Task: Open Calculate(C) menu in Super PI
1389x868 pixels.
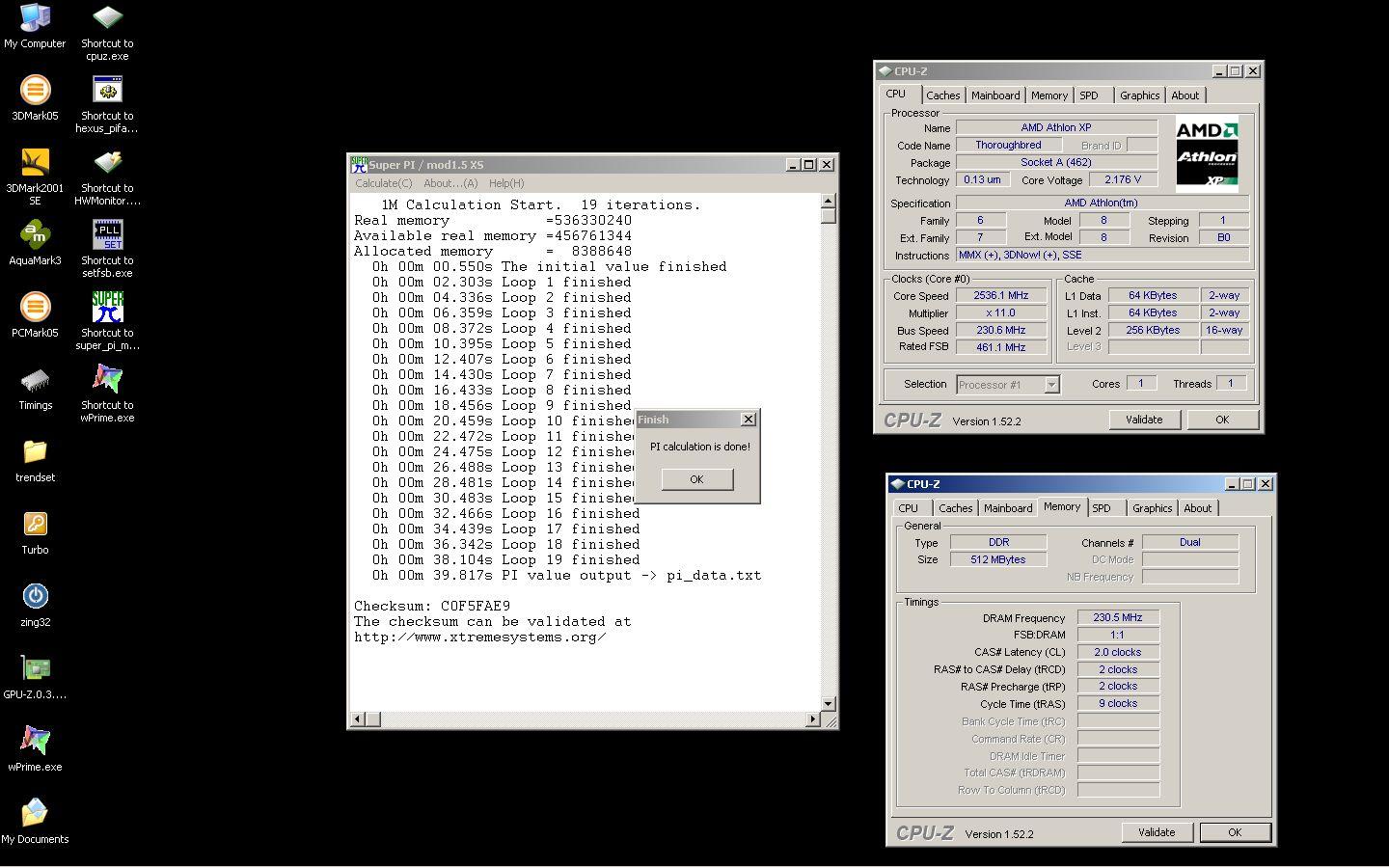Action: pos(383,183)
